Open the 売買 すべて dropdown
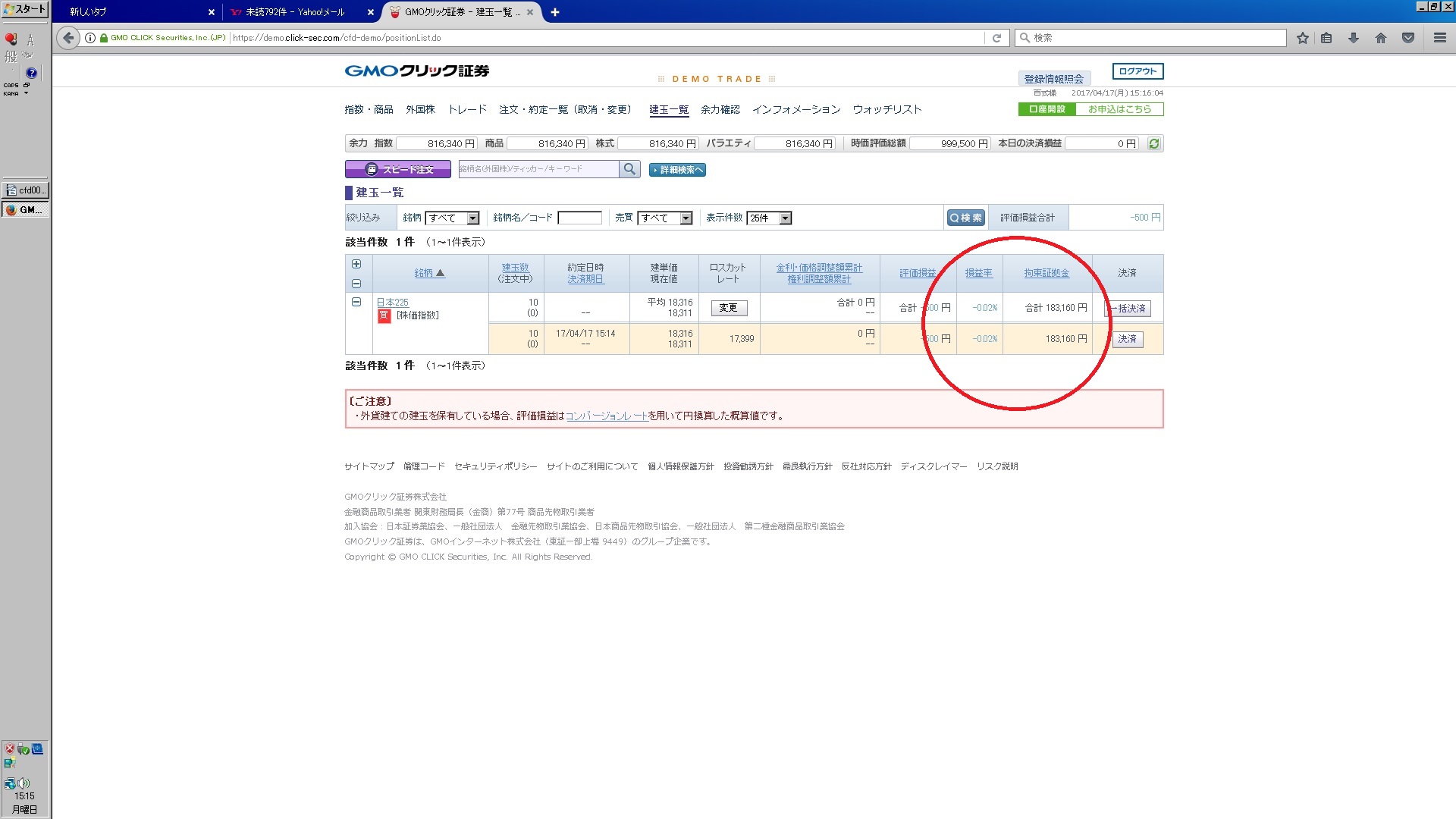The height and width of the screenshot is (819, 1456). (x=665, y=218)
